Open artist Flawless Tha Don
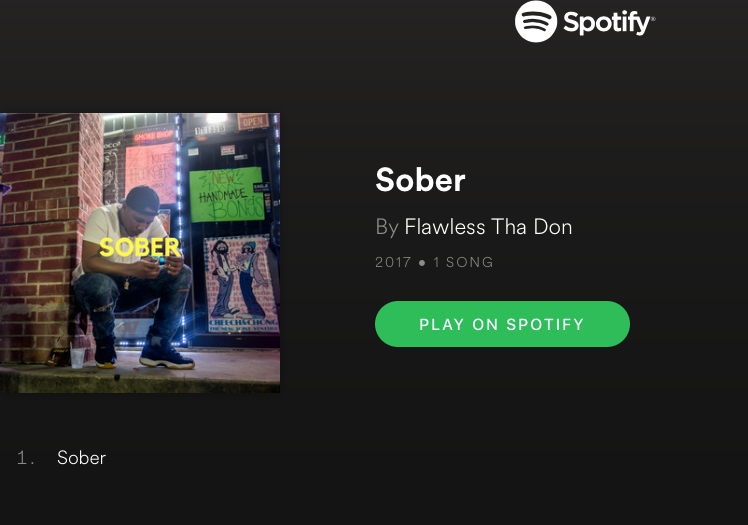Image resolution: width=748 pixels, height=525 pixels. pyautogui.click(x=488, y=227)
